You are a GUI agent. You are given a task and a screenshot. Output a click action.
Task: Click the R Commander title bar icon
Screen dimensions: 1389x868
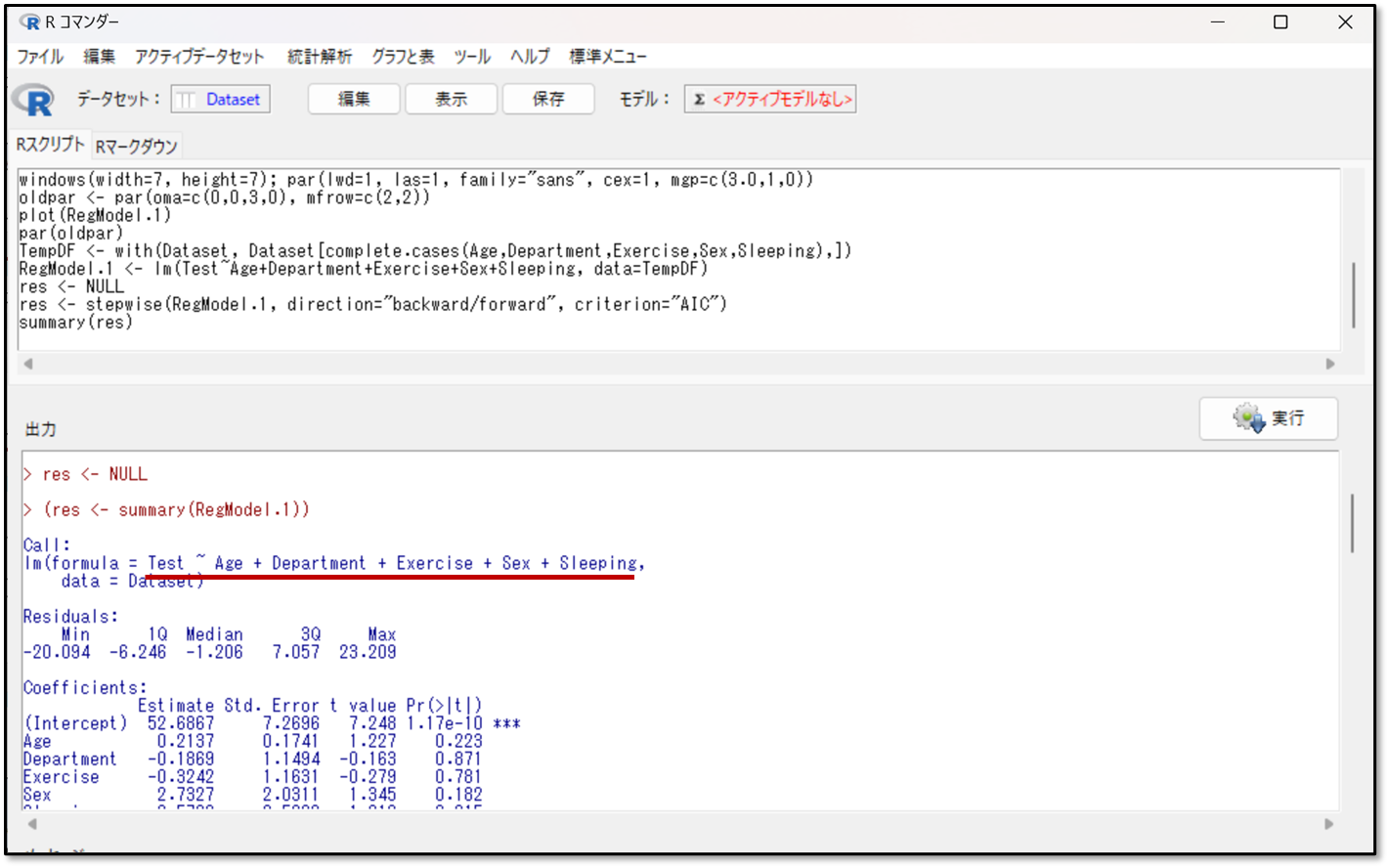(30, 22)
